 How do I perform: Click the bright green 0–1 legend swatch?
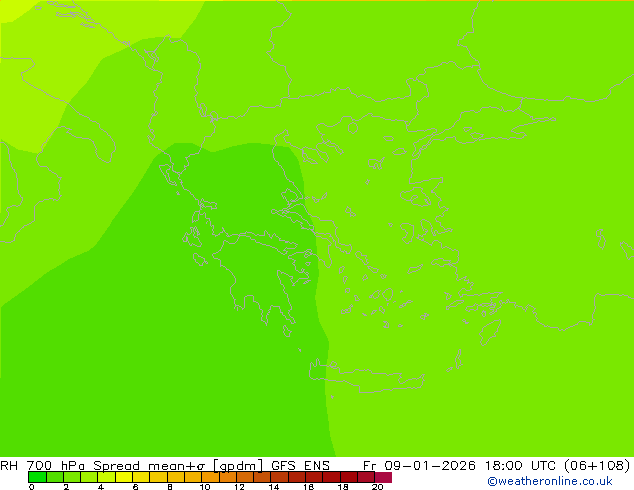pos(37,477)
